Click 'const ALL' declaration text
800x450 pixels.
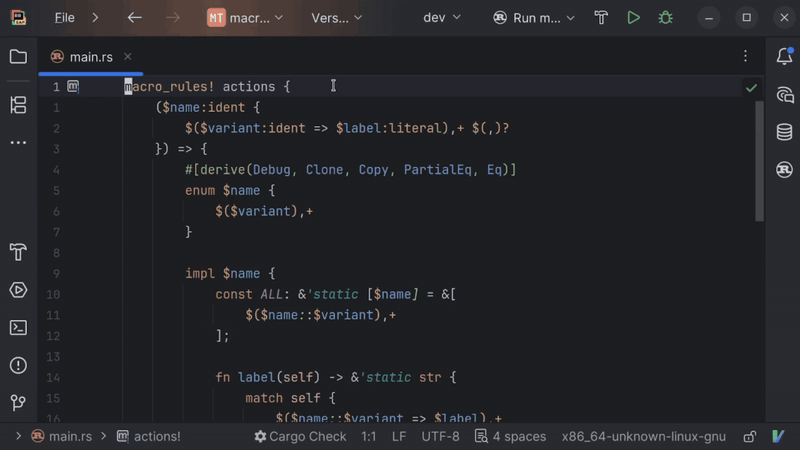click(x=248, y=294)
